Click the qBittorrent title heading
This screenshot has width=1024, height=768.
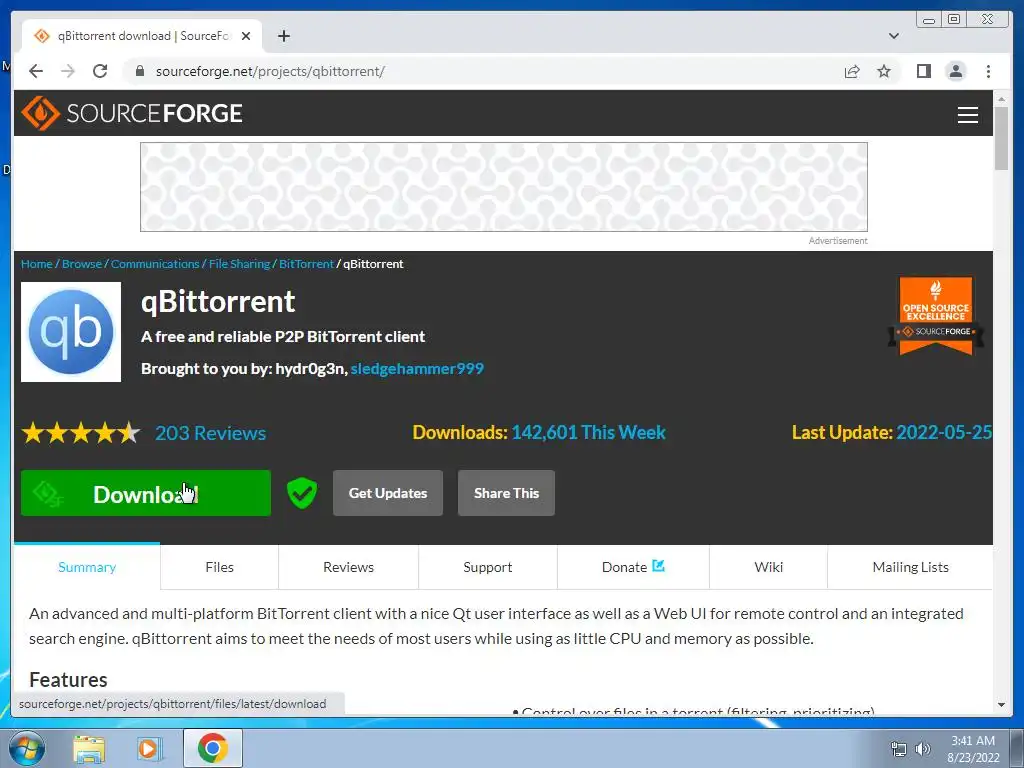coord(218,302)
